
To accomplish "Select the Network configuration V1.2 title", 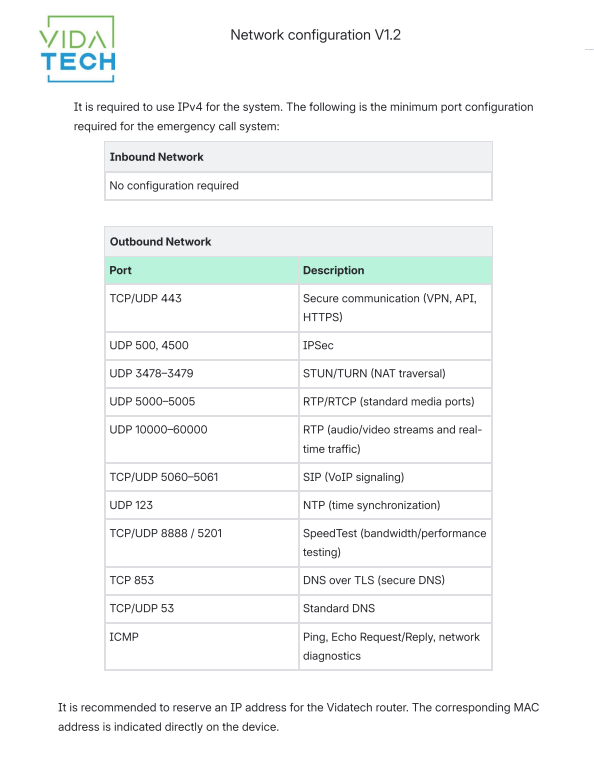I will [315, 35].
